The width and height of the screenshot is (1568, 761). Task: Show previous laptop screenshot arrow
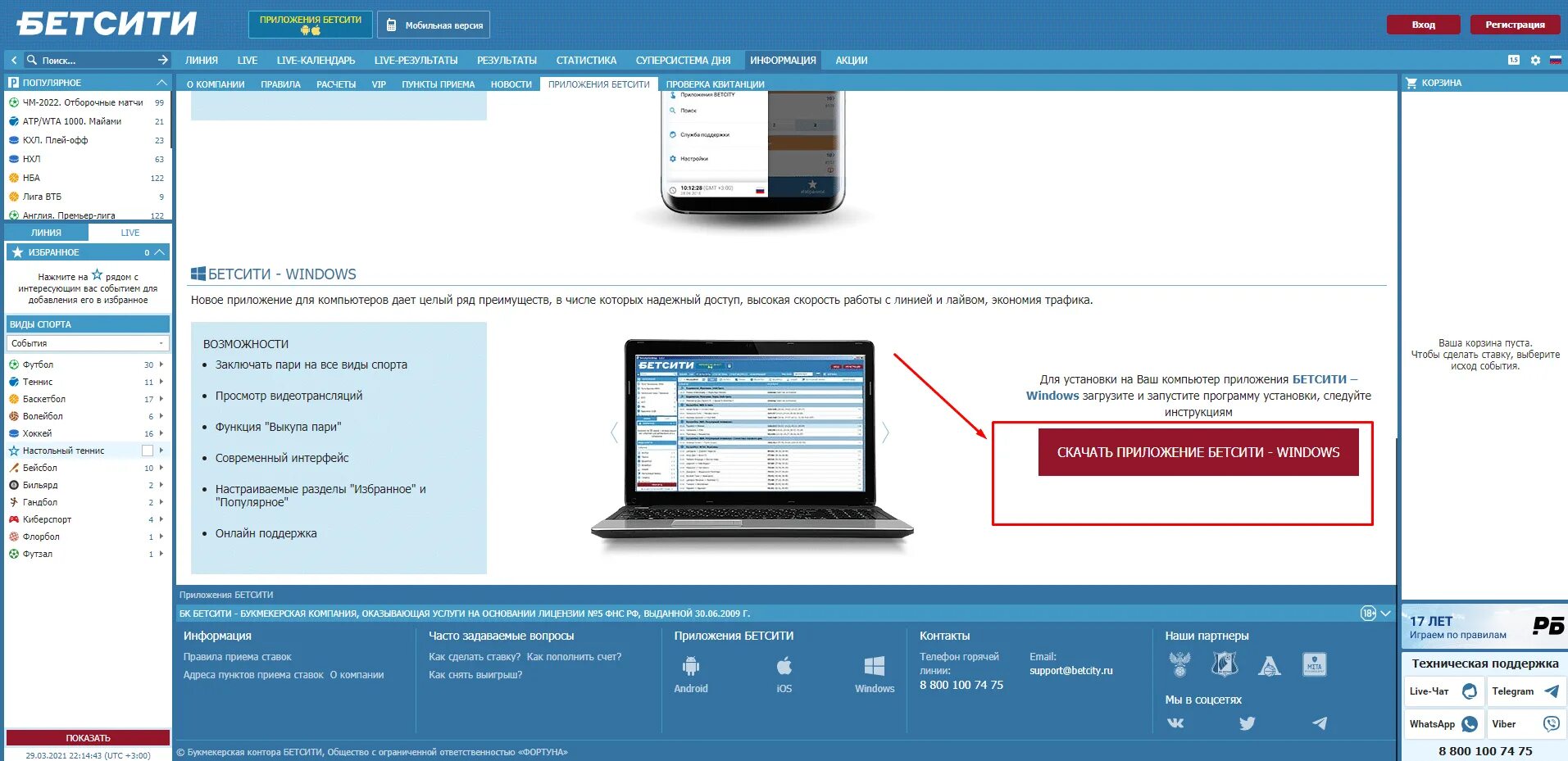click(614, 433)
